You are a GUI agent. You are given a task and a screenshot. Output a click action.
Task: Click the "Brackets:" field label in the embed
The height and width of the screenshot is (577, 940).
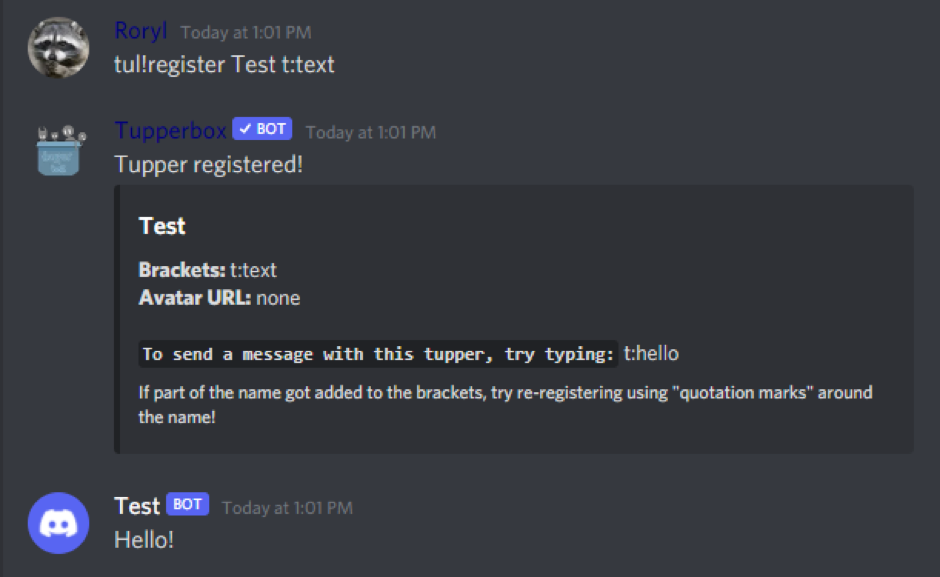(182, 270)
